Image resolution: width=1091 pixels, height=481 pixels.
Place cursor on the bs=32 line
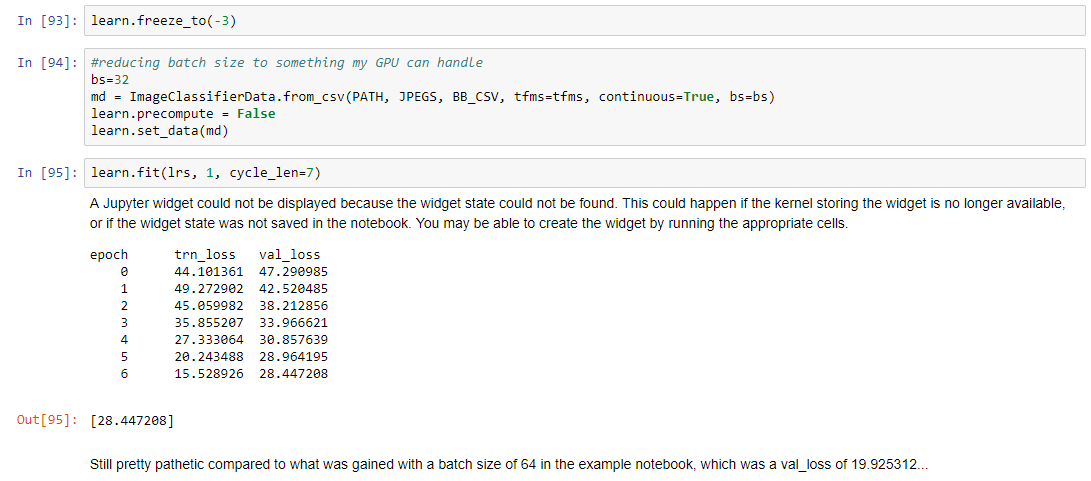pos(110,80)
